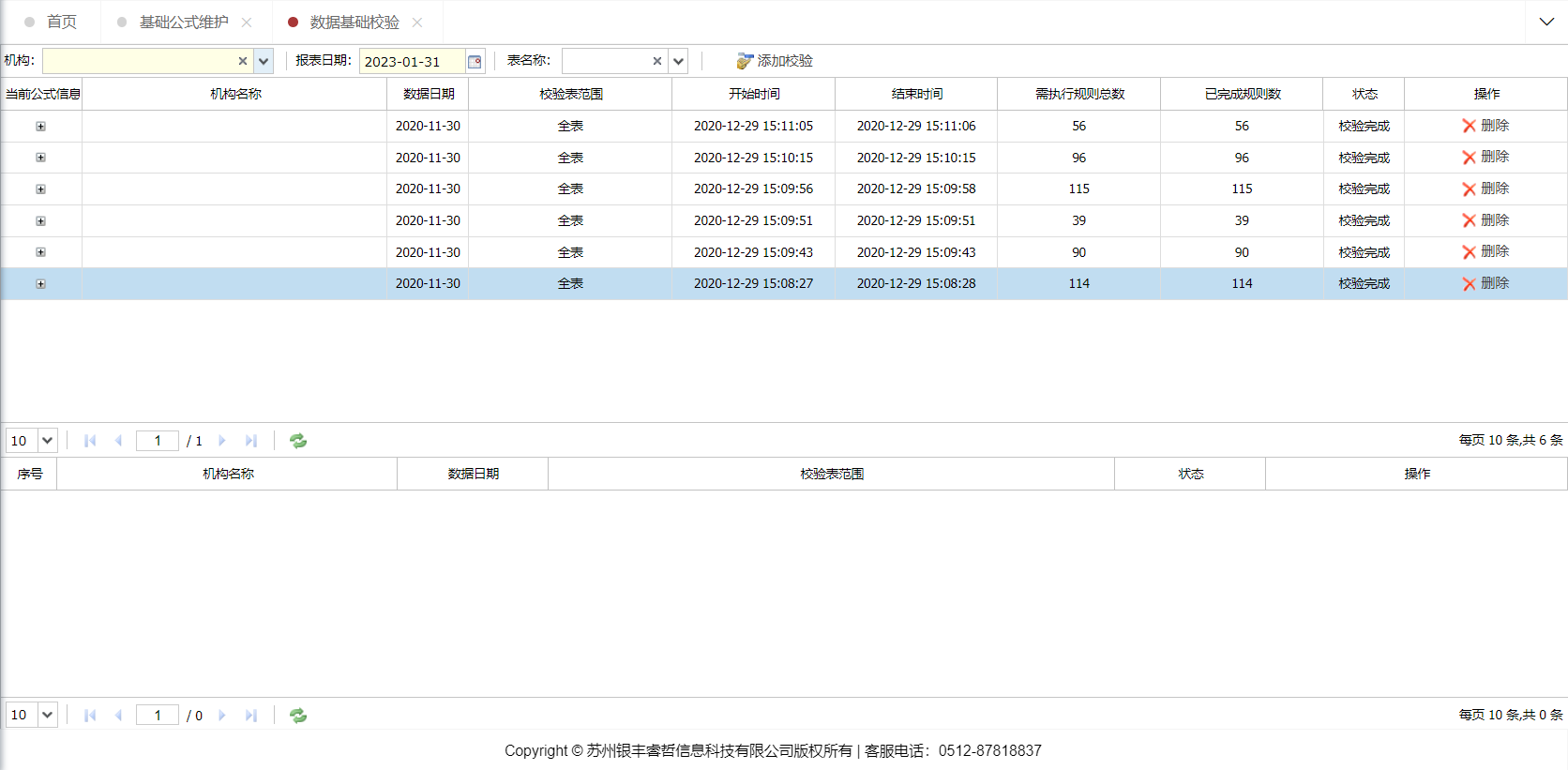
Task: Click the 添加校验 add validation button
Action: (775, 61)
